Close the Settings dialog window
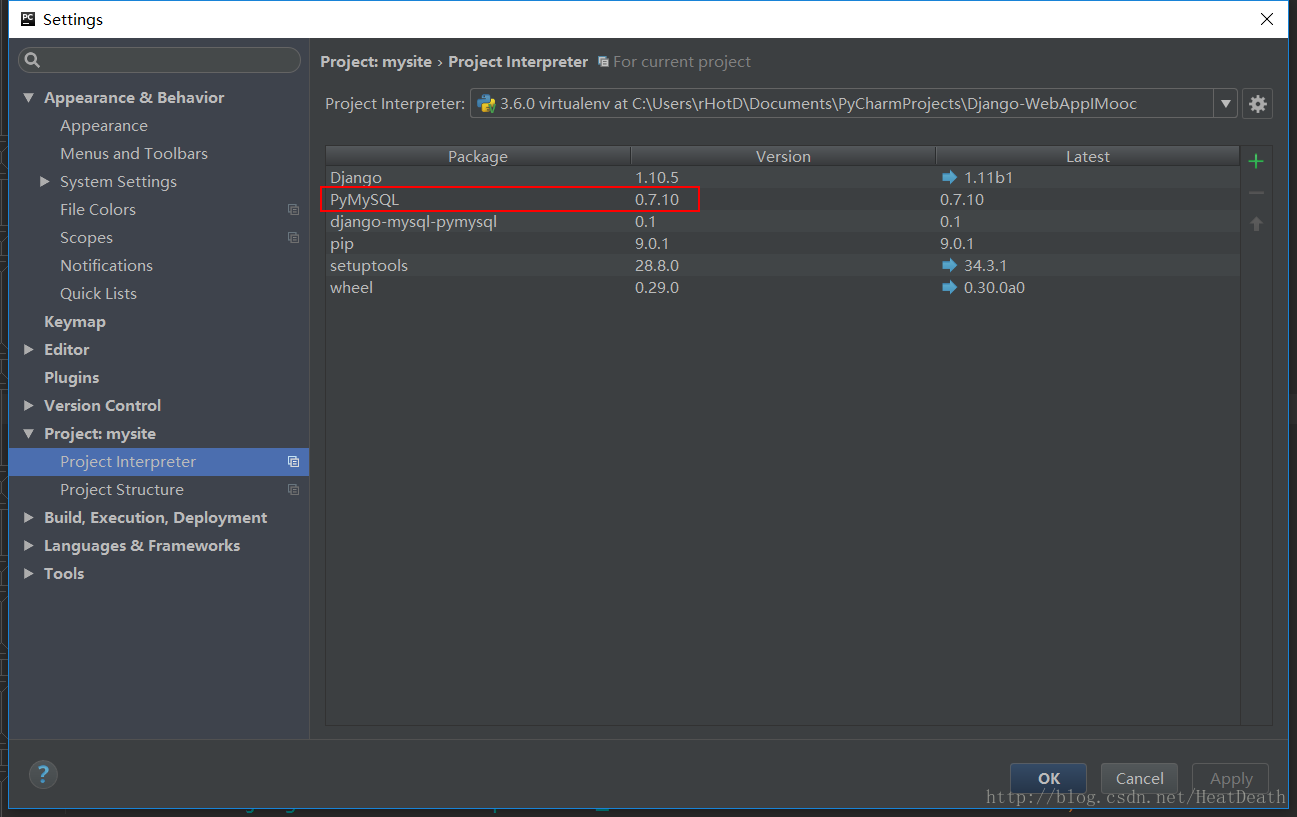 tap(1267, 19)
